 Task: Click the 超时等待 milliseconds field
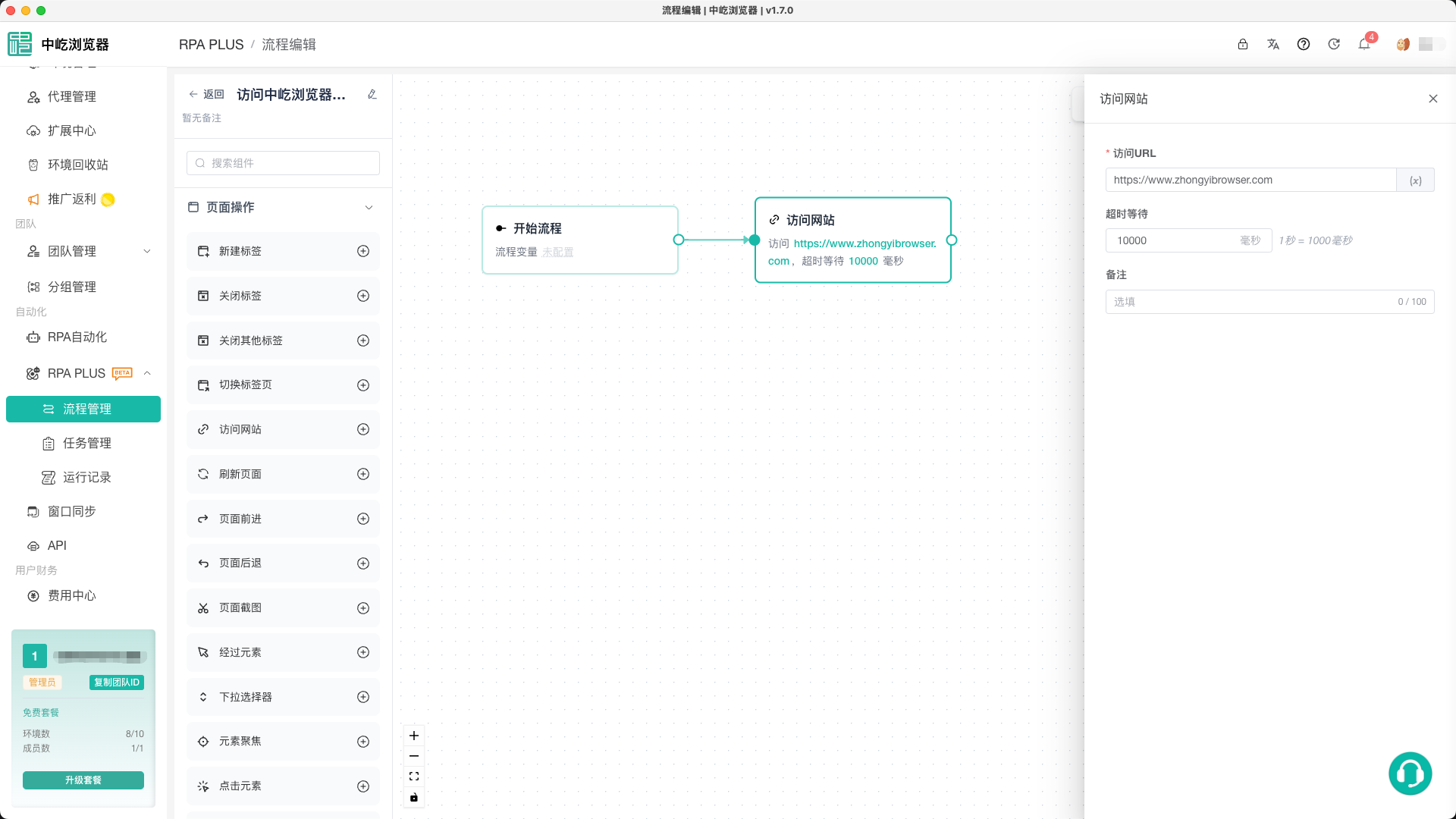[1188, 241]
